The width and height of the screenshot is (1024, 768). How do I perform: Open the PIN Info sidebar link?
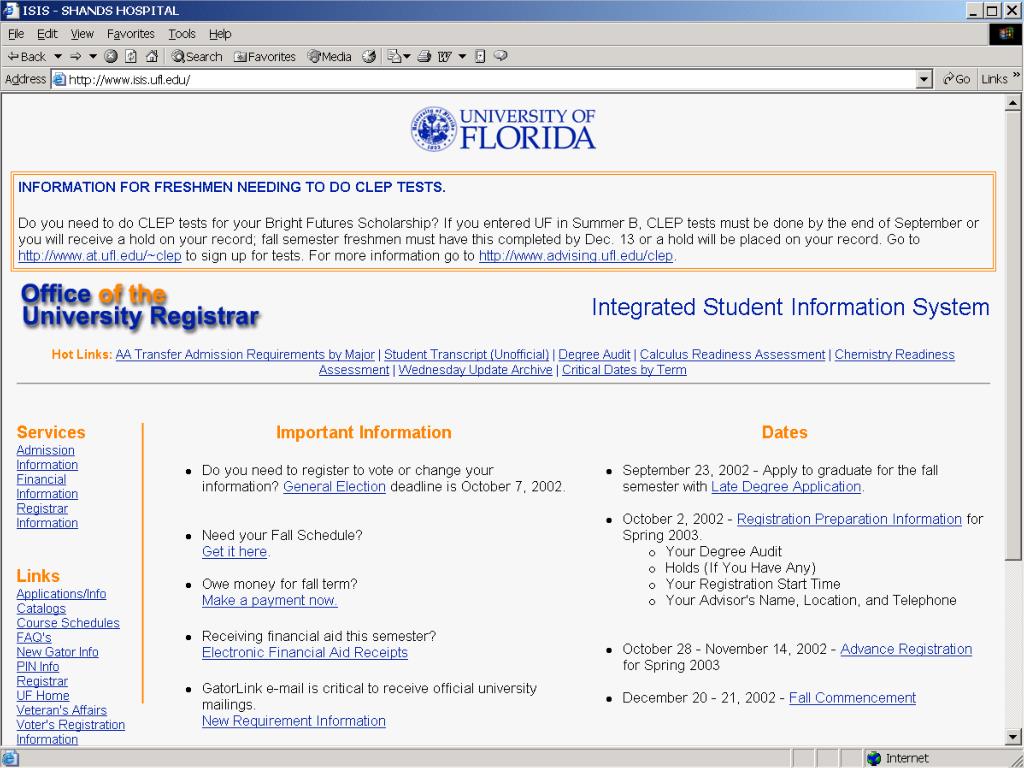point(38,667)
